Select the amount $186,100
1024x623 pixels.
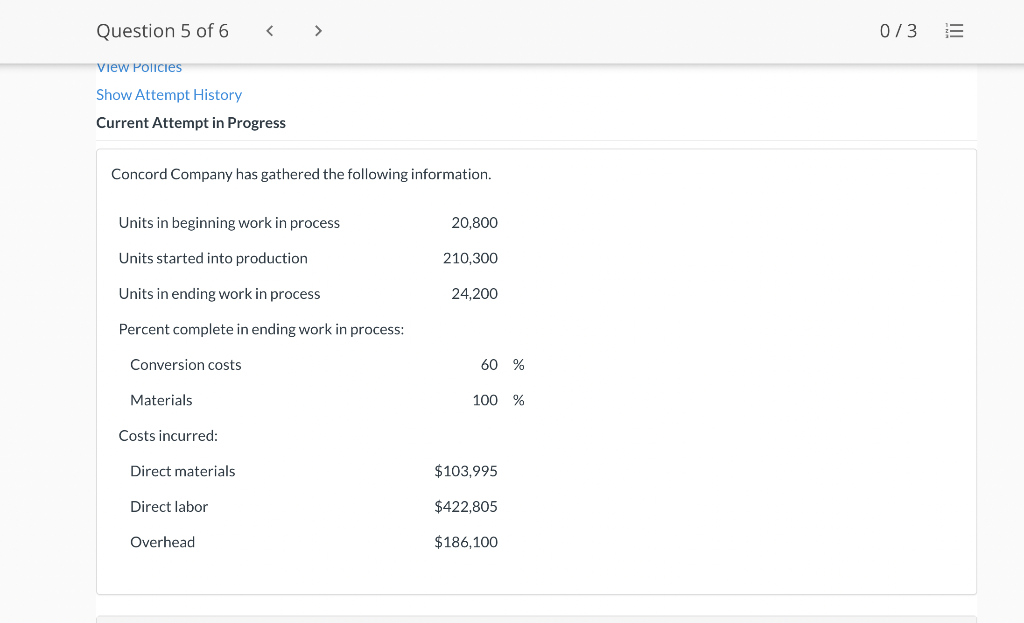point(466,542)
